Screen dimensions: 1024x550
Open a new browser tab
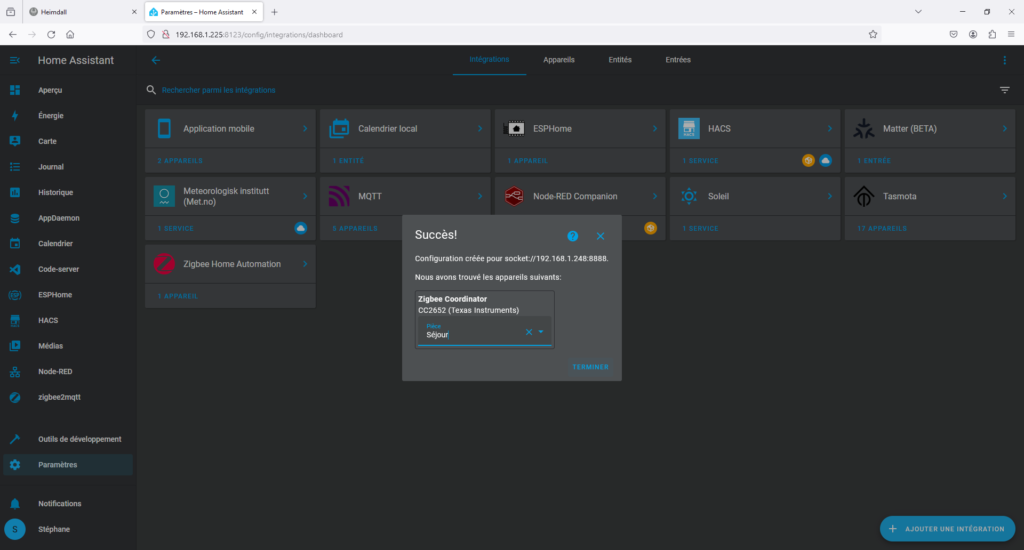tap(274, 12)
